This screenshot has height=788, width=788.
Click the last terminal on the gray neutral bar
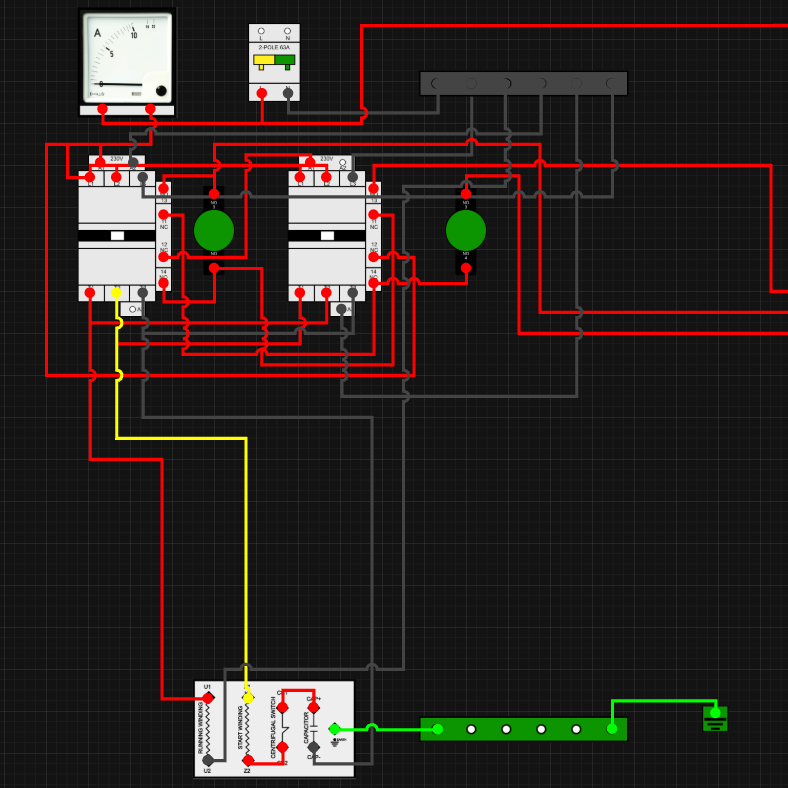pyautogui.click(x=612, y=83)
